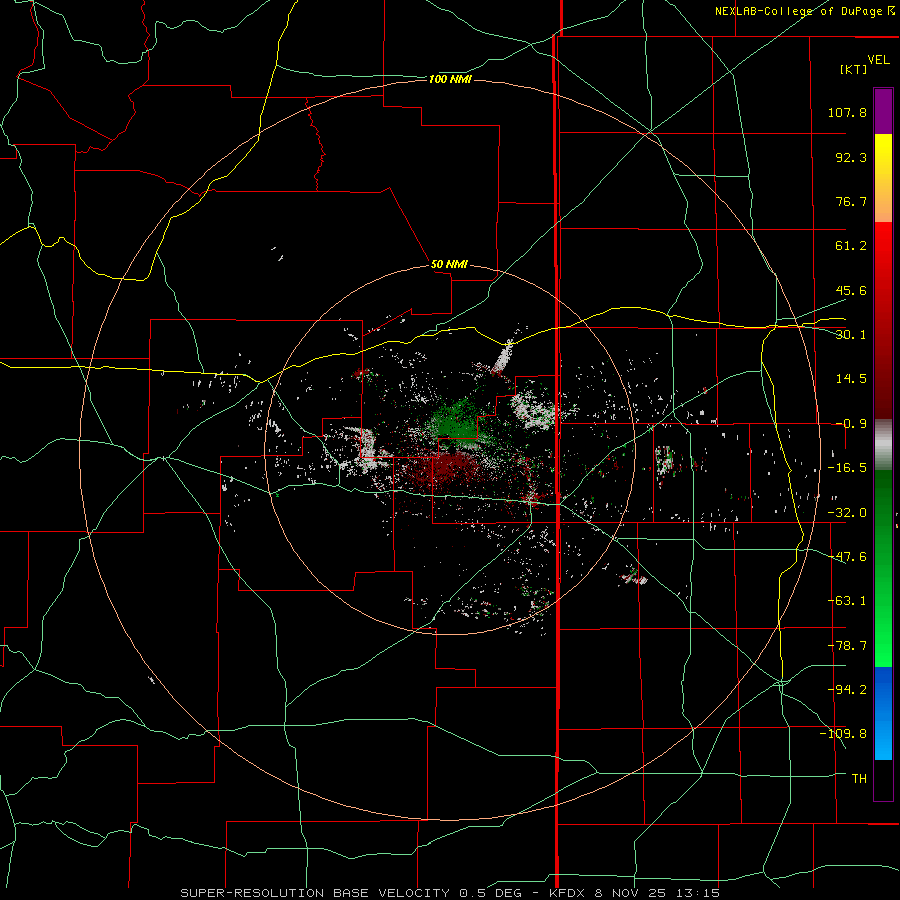The image size is (900, 900).
Task: Pick the purple segment of velocity color bar
Action: pyautogui.click(x=883, y=111)
